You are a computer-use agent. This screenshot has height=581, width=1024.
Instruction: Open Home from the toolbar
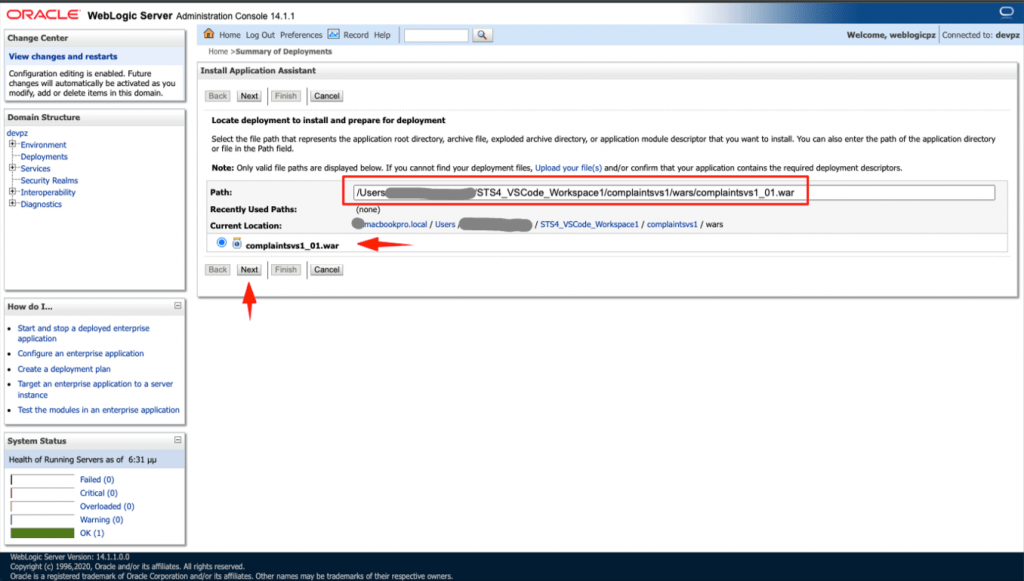(230, 35)
